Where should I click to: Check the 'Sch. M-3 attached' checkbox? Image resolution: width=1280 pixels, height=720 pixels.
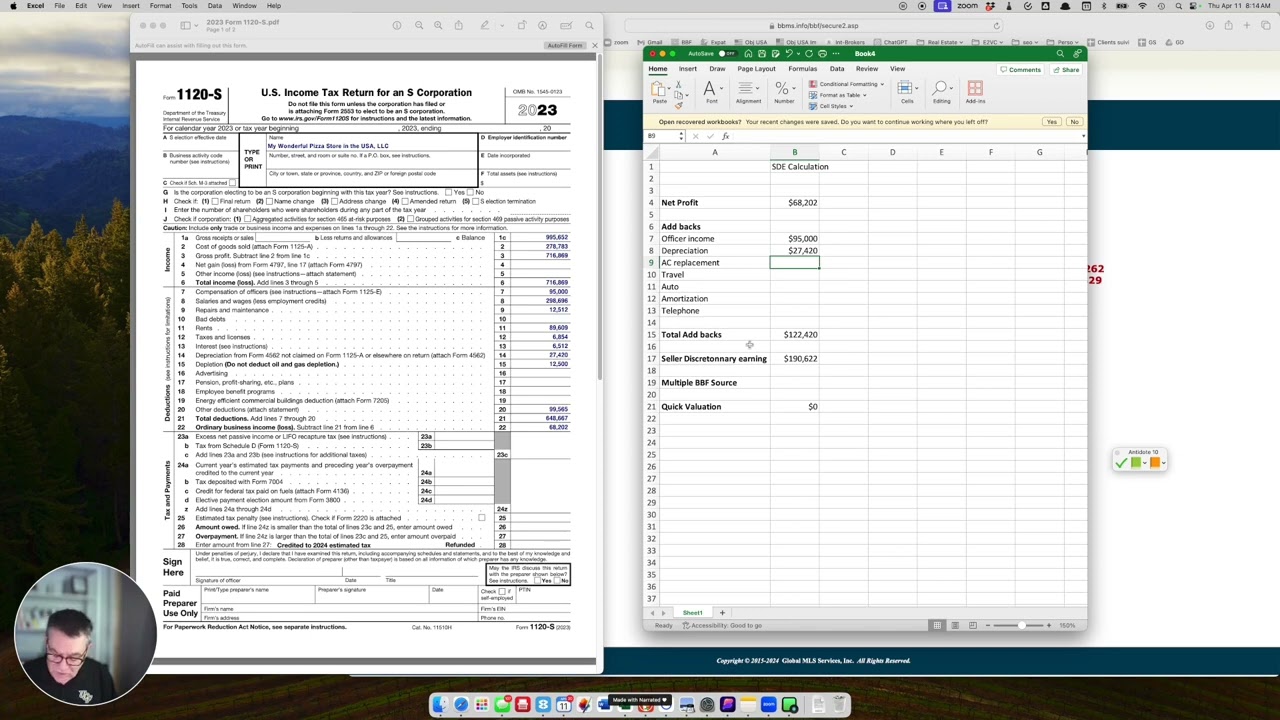tap(234, 183)
